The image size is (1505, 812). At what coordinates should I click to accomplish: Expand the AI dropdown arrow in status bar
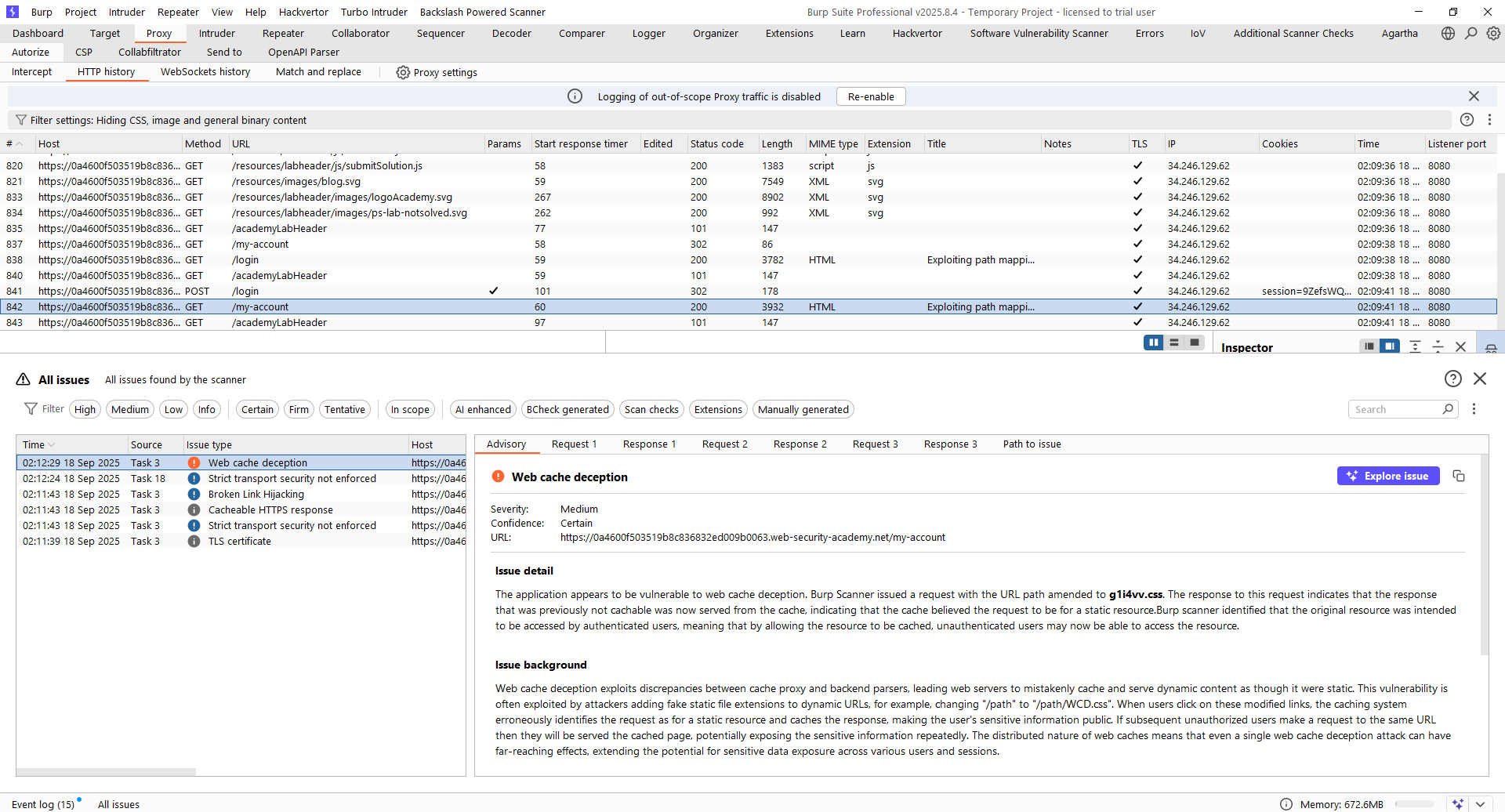click(1480, 804)
